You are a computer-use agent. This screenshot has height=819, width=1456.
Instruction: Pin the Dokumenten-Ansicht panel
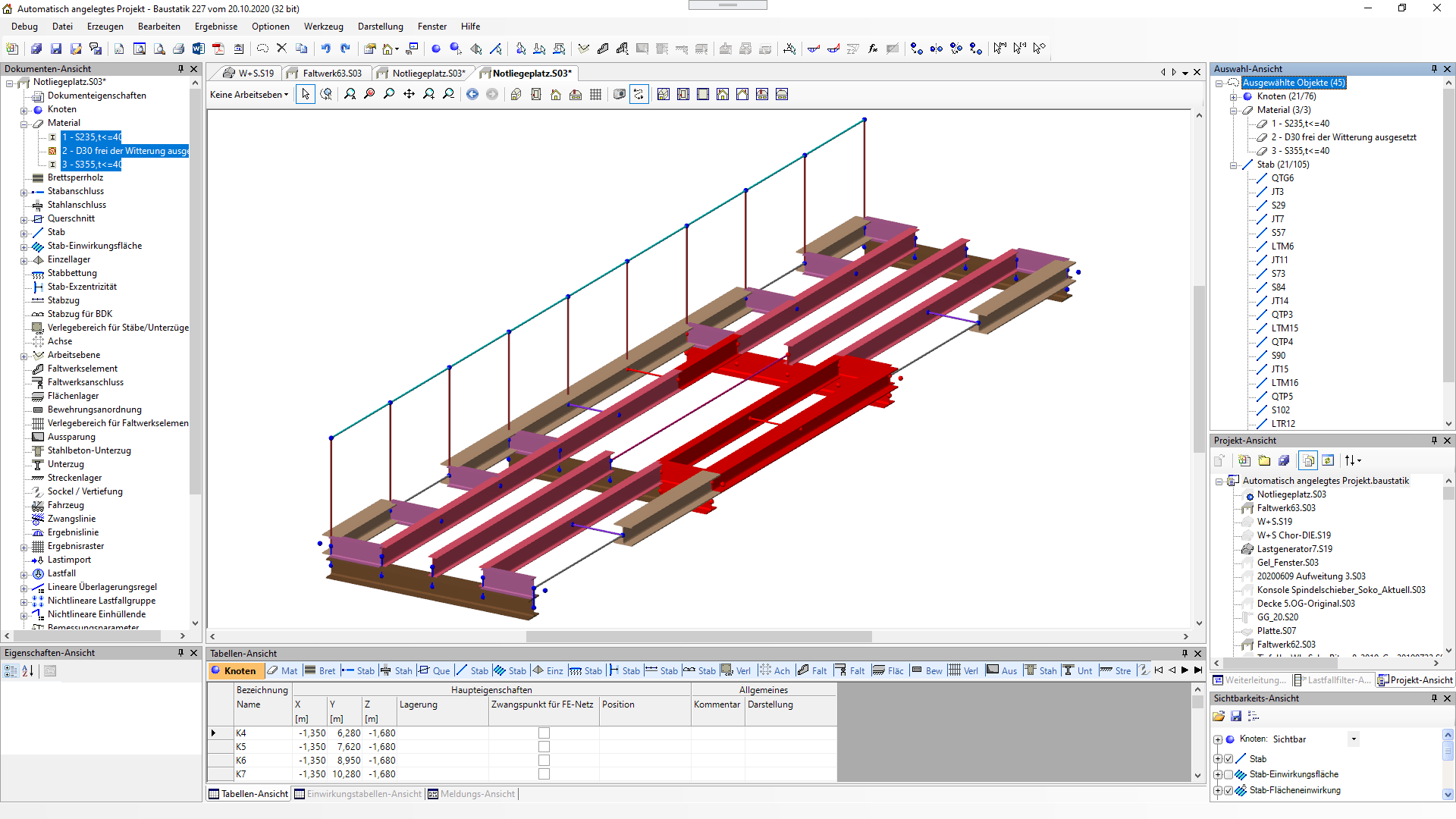(x=180, y=69)
